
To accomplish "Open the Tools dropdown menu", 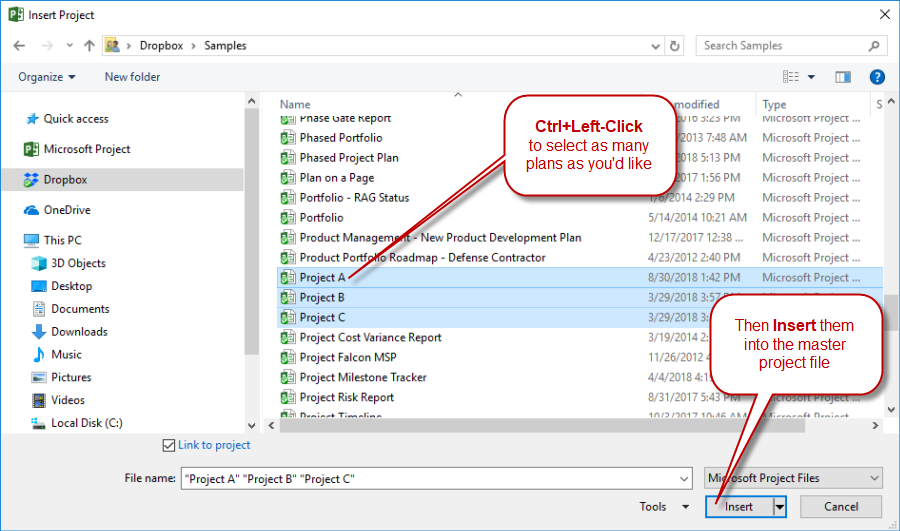I will (x=664, y=507).
